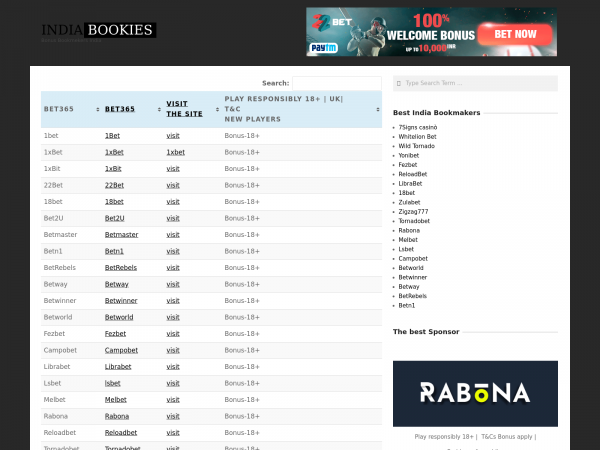The height and width of the screenshot is (450, 600).
Task: Open the Betworld table link
Action: 119,317
